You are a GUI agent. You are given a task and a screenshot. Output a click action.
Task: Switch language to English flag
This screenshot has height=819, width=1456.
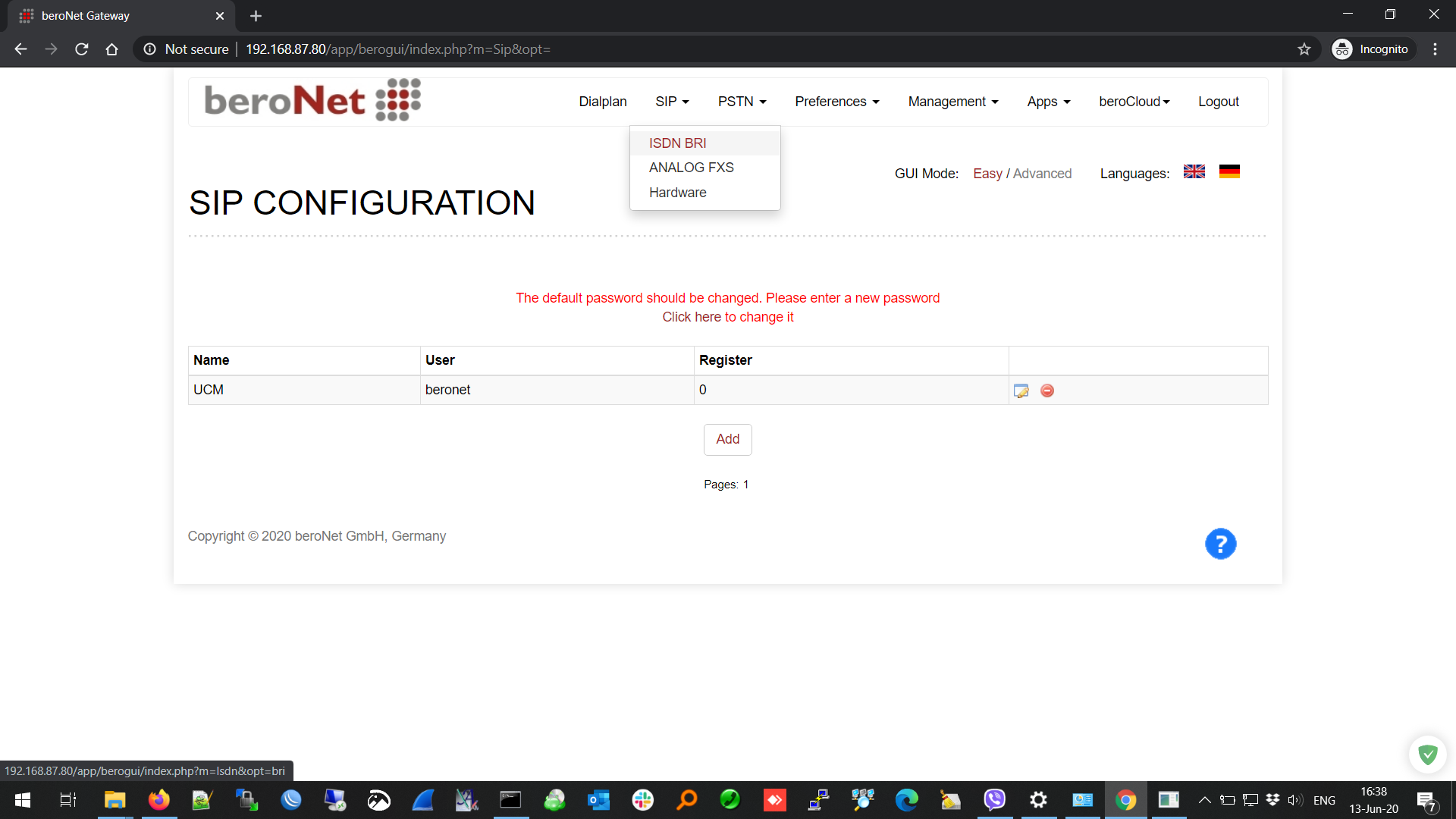click(x=1194, y=172)
